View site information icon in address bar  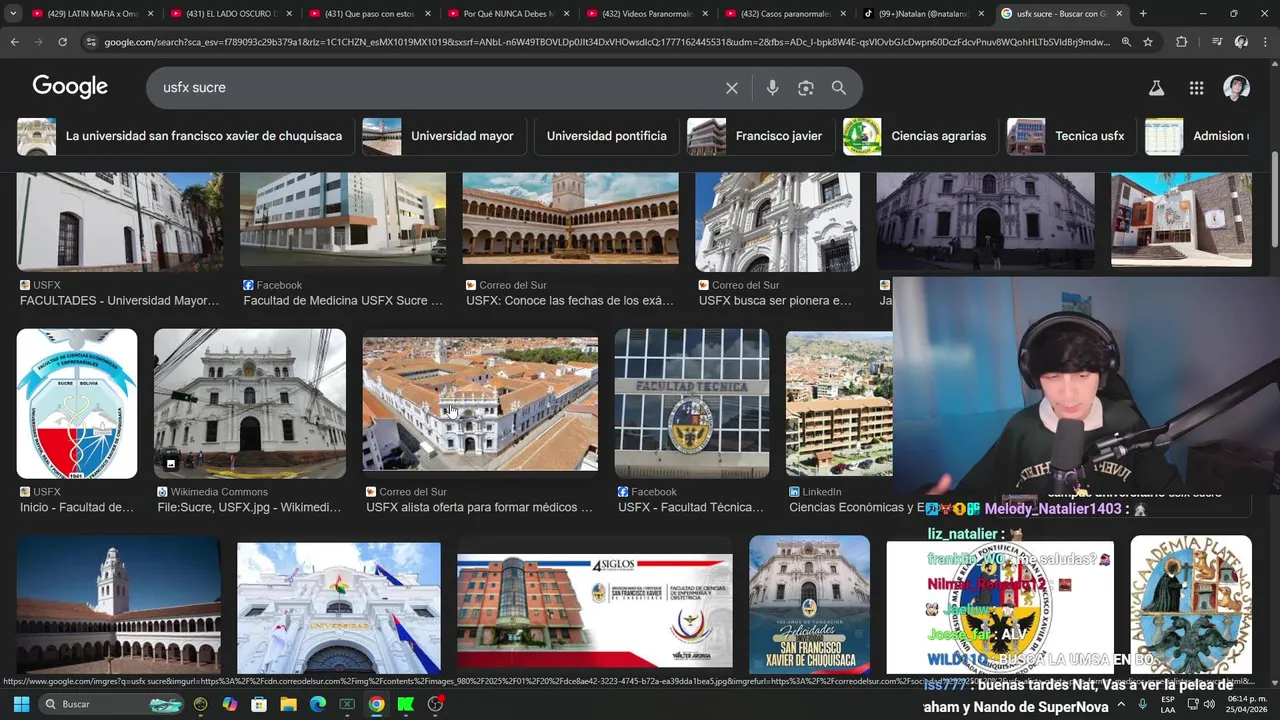coord(91,42)
